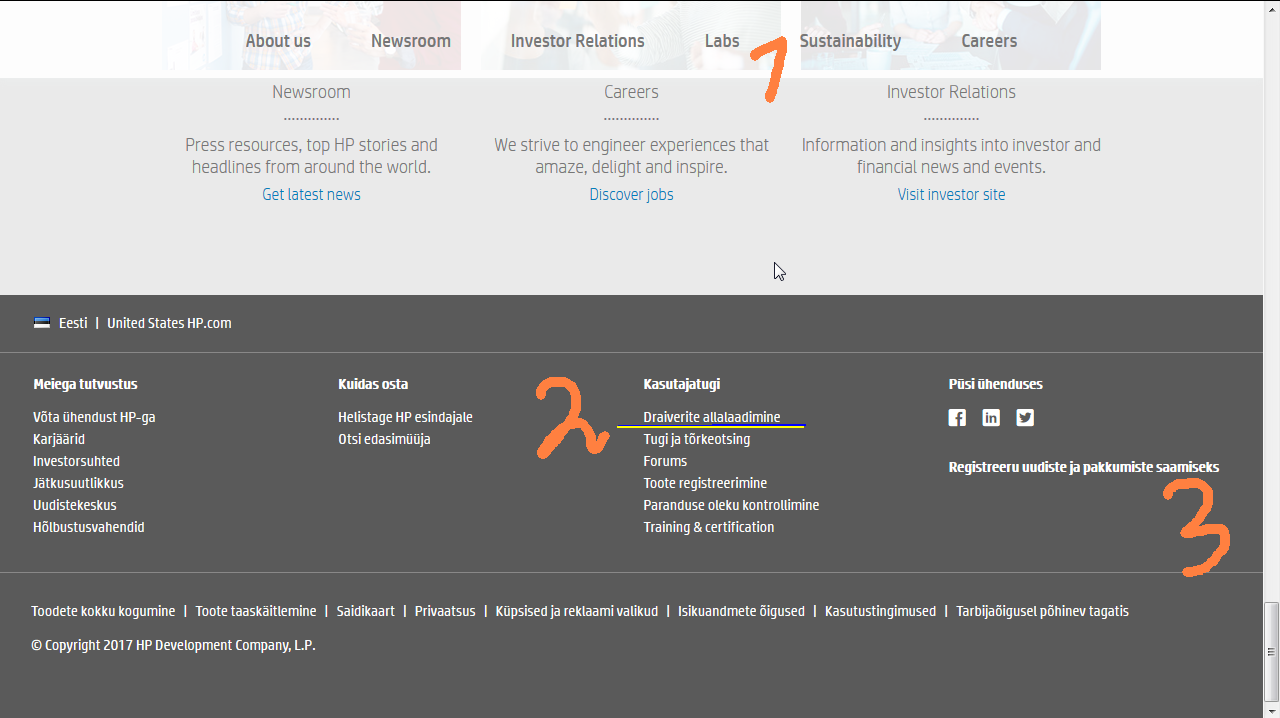
Task: Click the Copyright 2017 HP notice text
Action: [x=173, y=645]
